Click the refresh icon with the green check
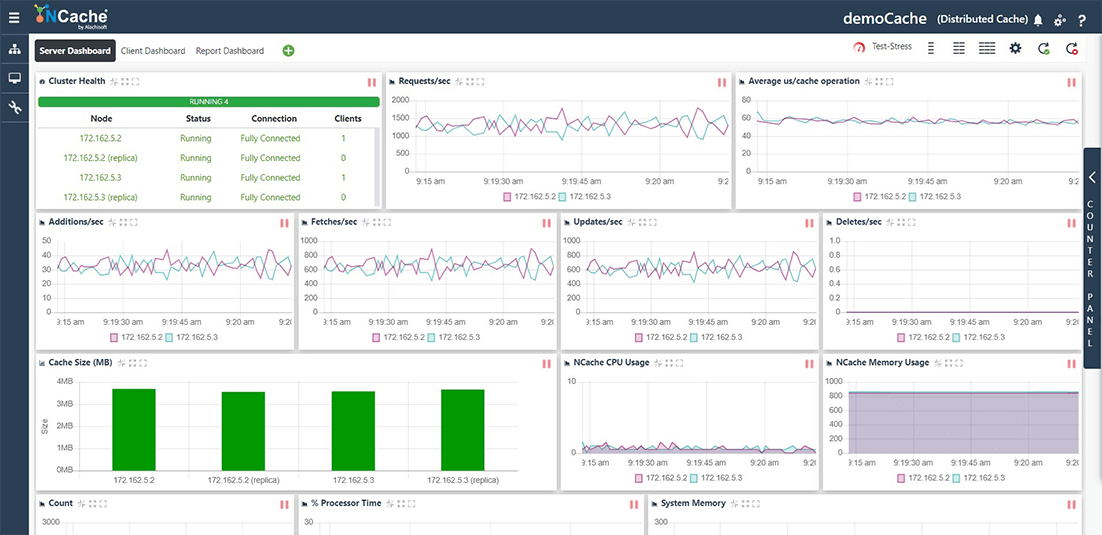This screenshot has height=535, width=1102. (x=1044, y=49)
